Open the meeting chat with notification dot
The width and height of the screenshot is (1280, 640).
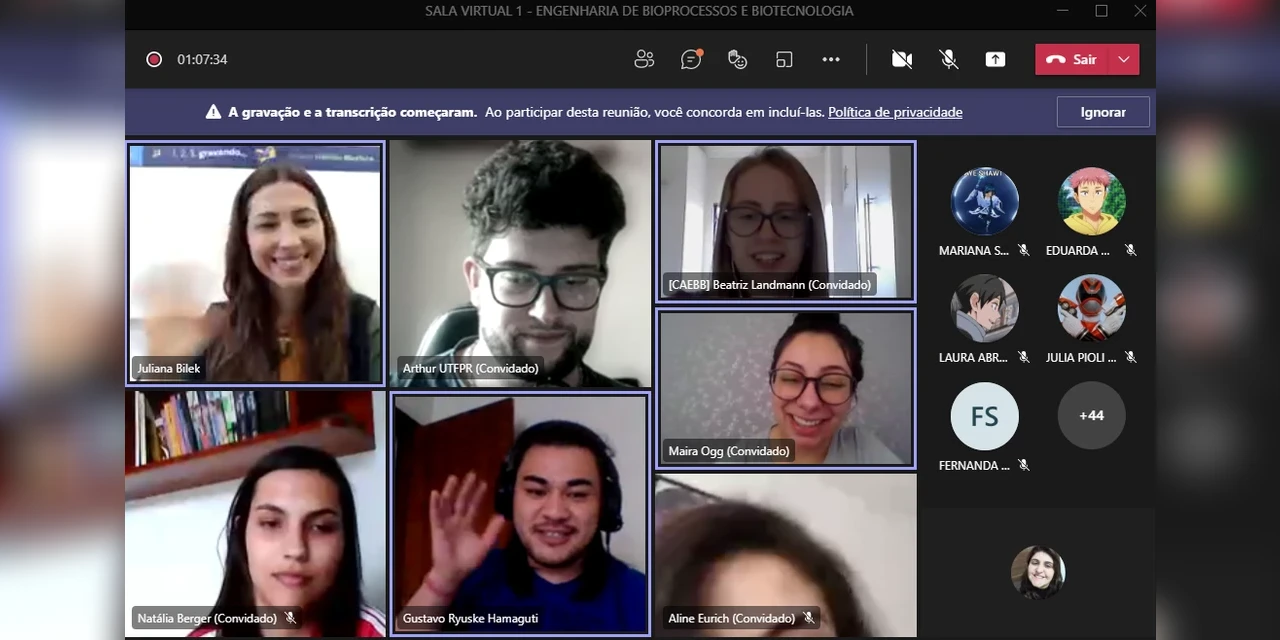pyautogui.click(x=691, y=60)
